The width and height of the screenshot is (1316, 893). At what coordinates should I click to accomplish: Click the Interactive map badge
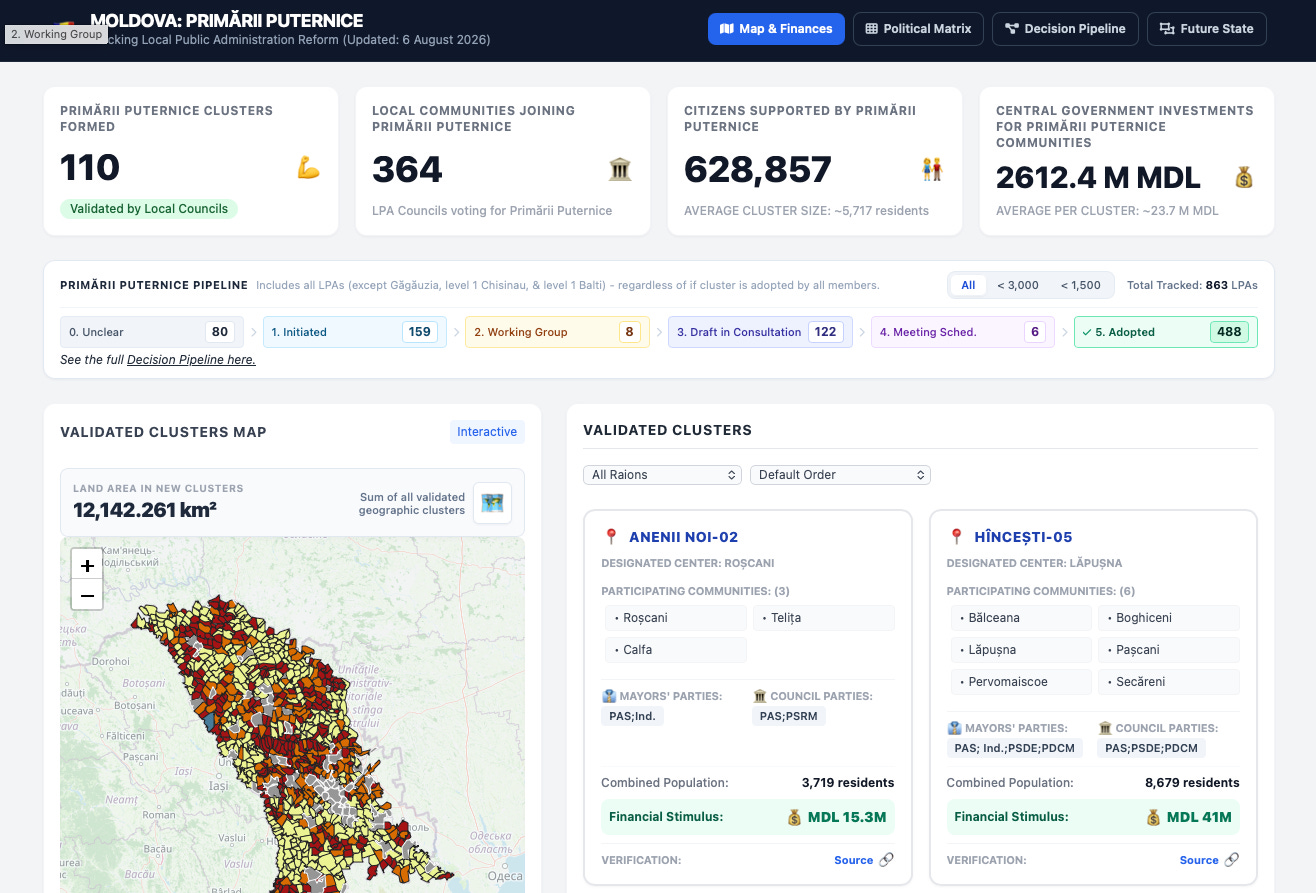[x=487, y=432]
